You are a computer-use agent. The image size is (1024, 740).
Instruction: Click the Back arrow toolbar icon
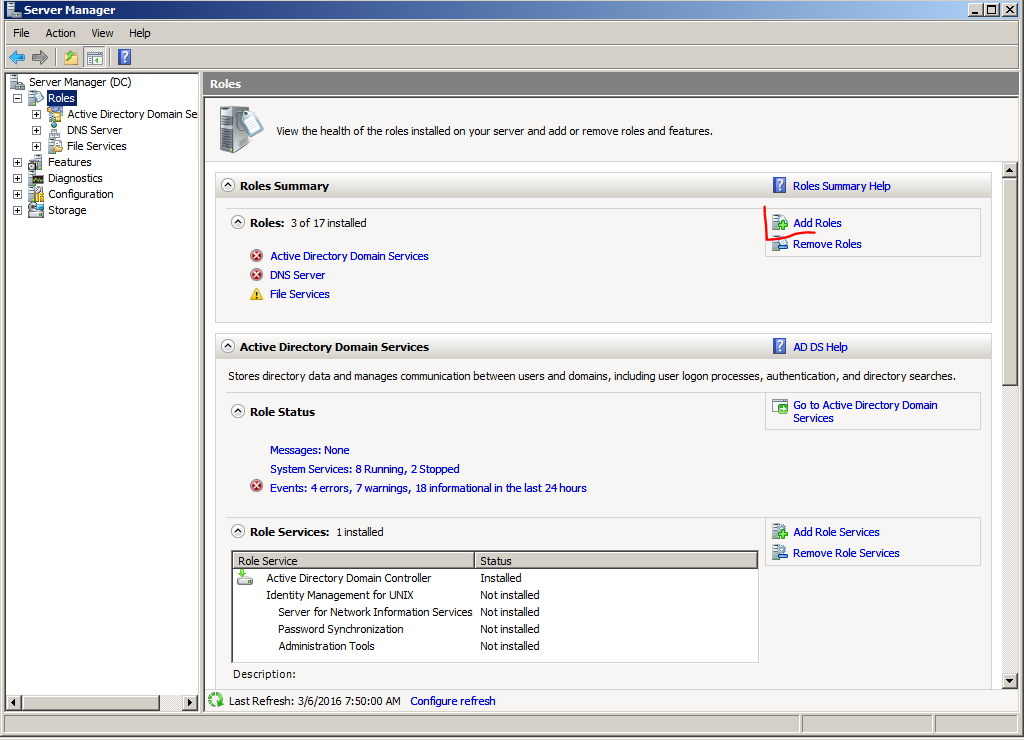(x=17, y=57)
